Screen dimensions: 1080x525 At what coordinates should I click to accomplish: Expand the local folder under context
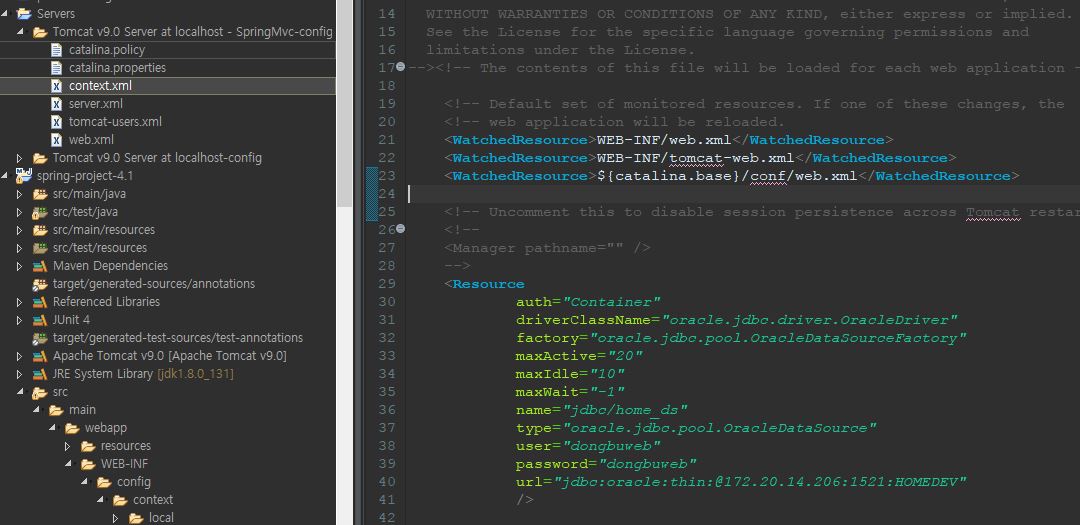[x=116, y=518]
